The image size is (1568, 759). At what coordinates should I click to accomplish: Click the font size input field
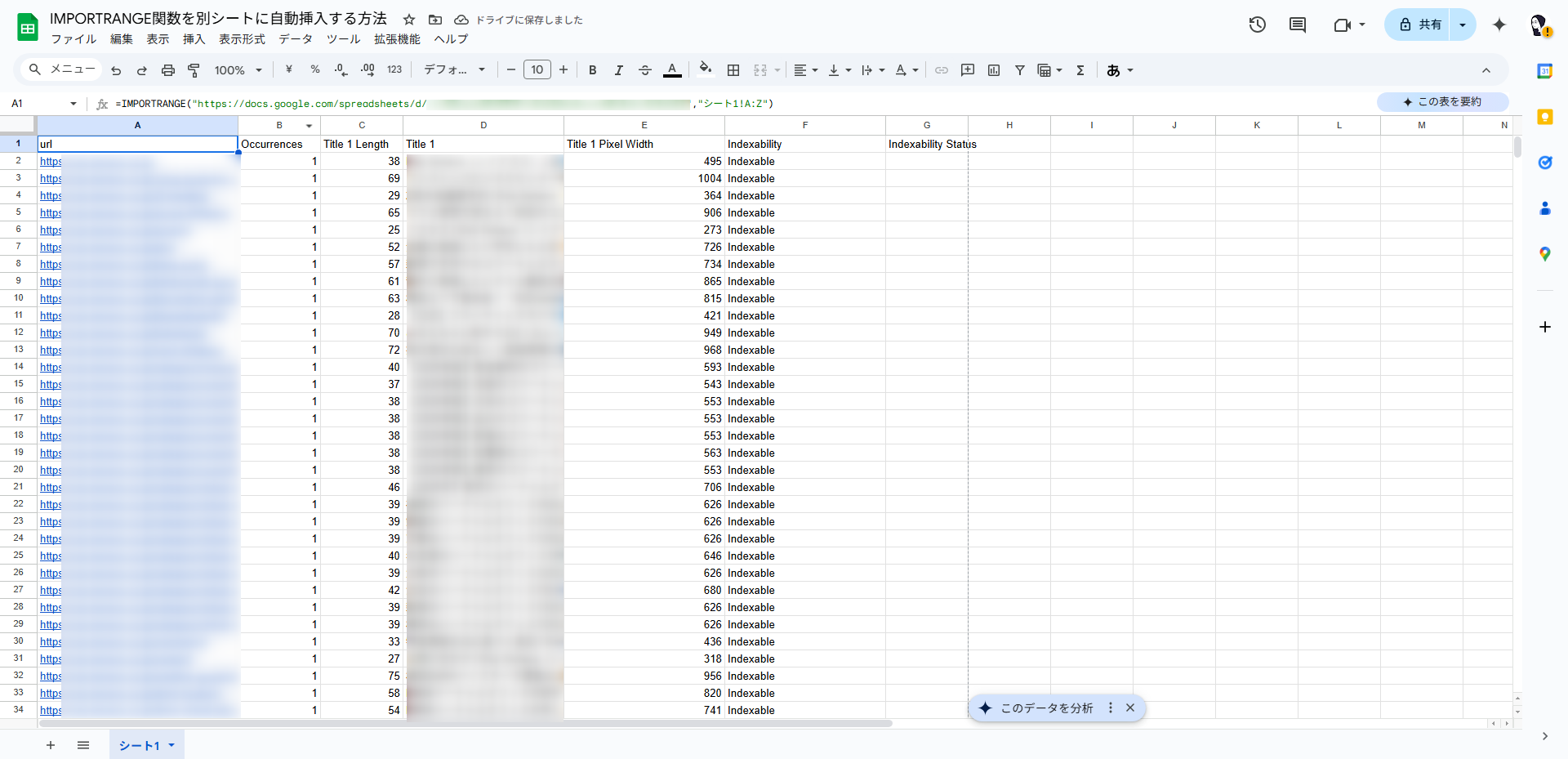537,70
